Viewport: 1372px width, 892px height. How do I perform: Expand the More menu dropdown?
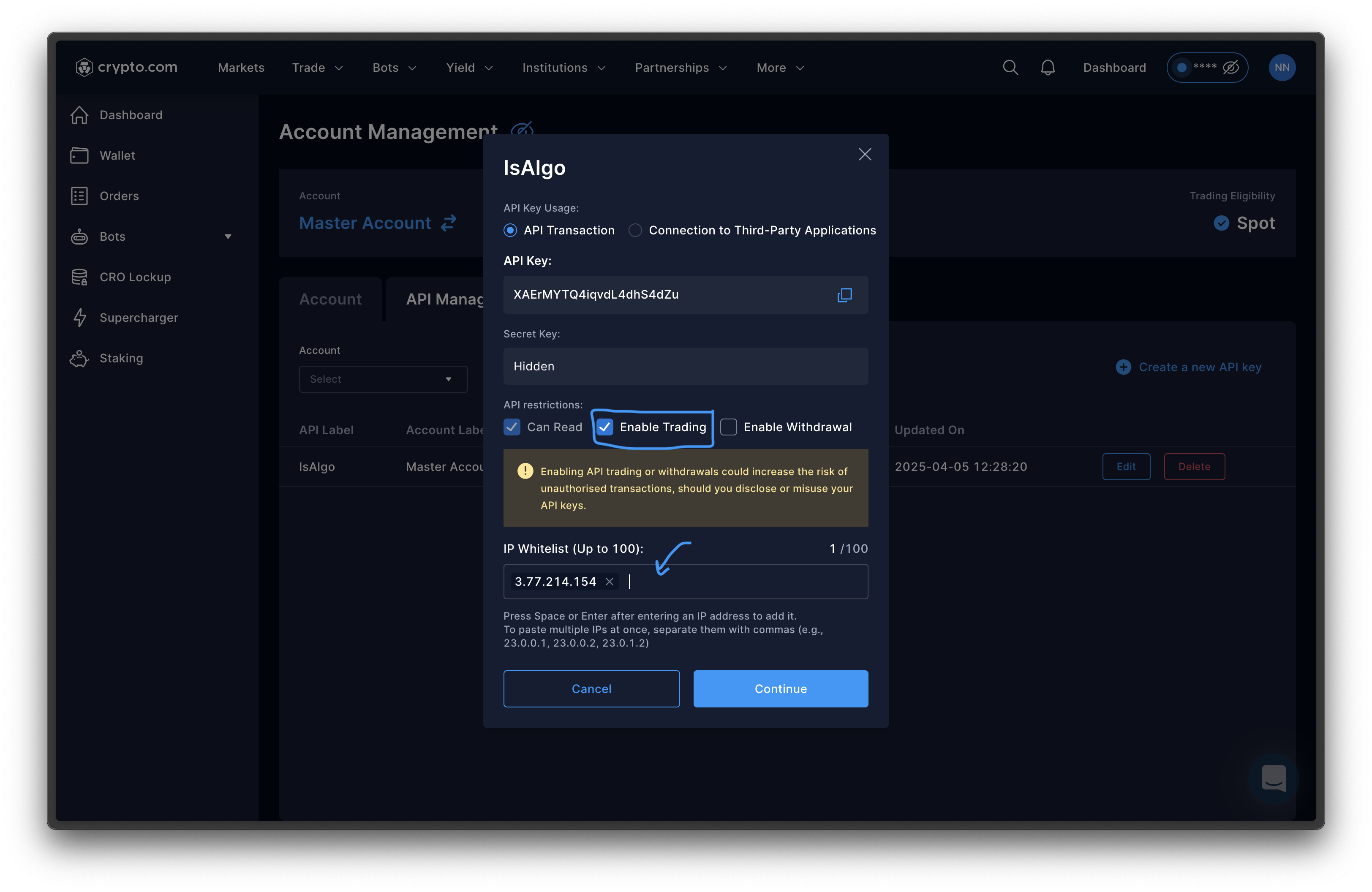coord(781,68)
